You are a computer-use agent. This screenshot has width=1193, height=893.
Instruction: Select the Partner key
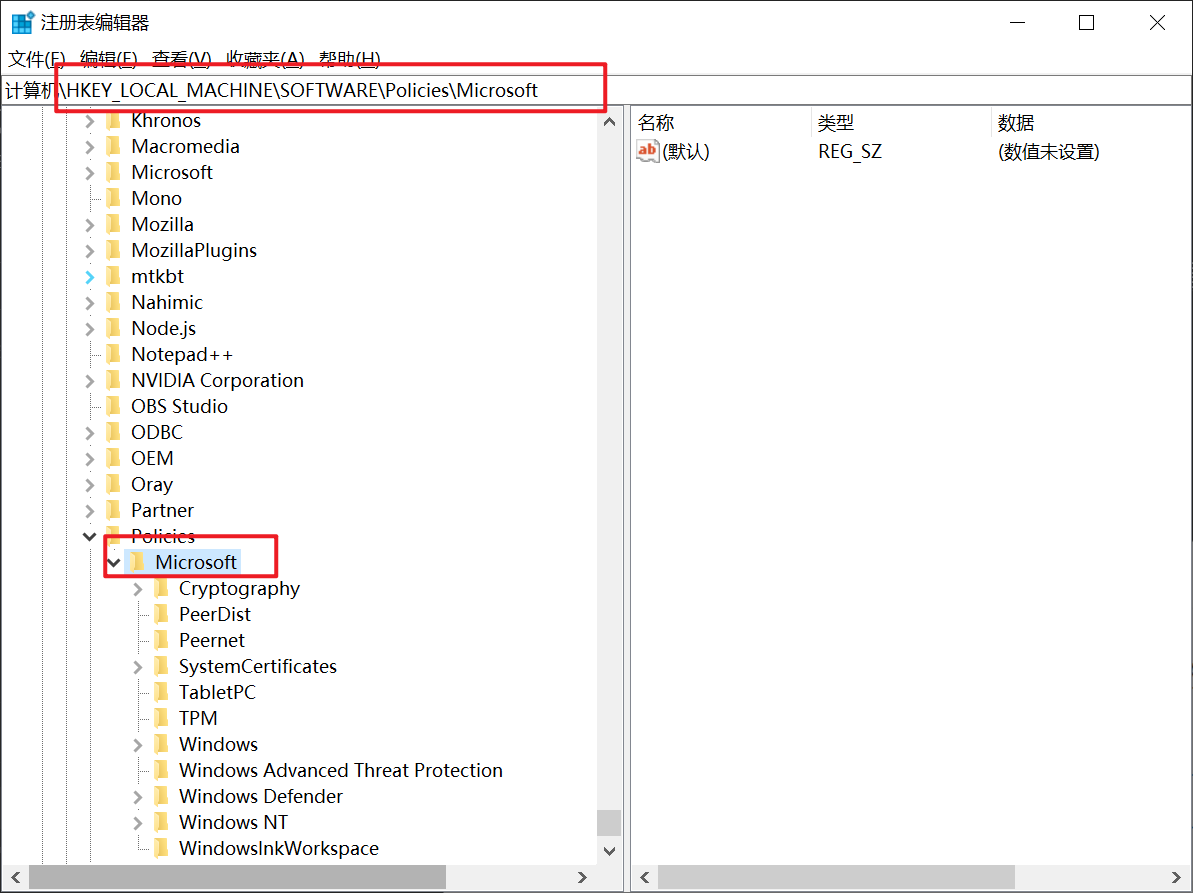coord(162,511)
